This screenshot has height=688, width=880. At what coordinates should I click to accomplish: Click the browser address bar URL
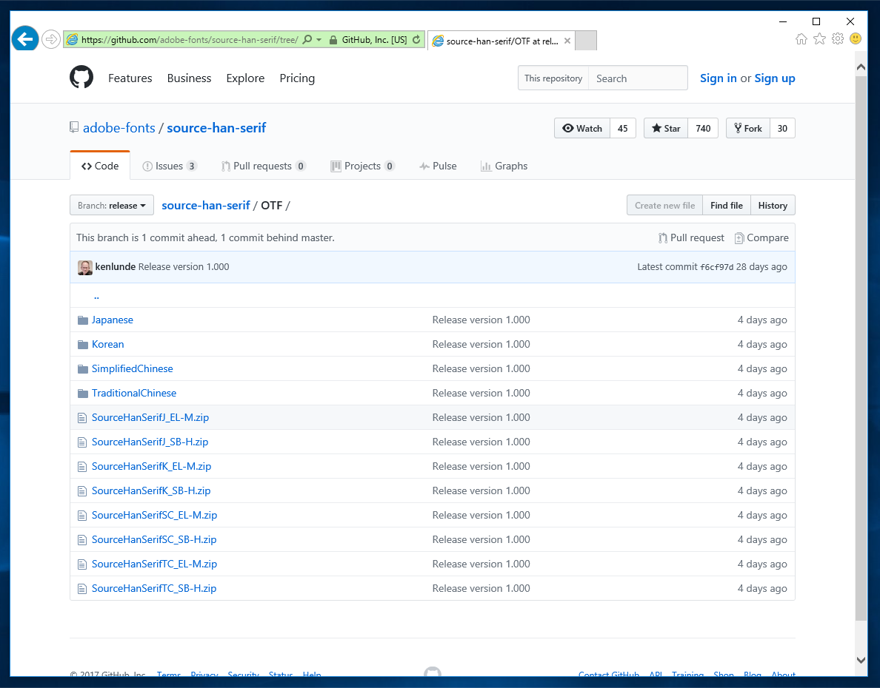(190, 39)
